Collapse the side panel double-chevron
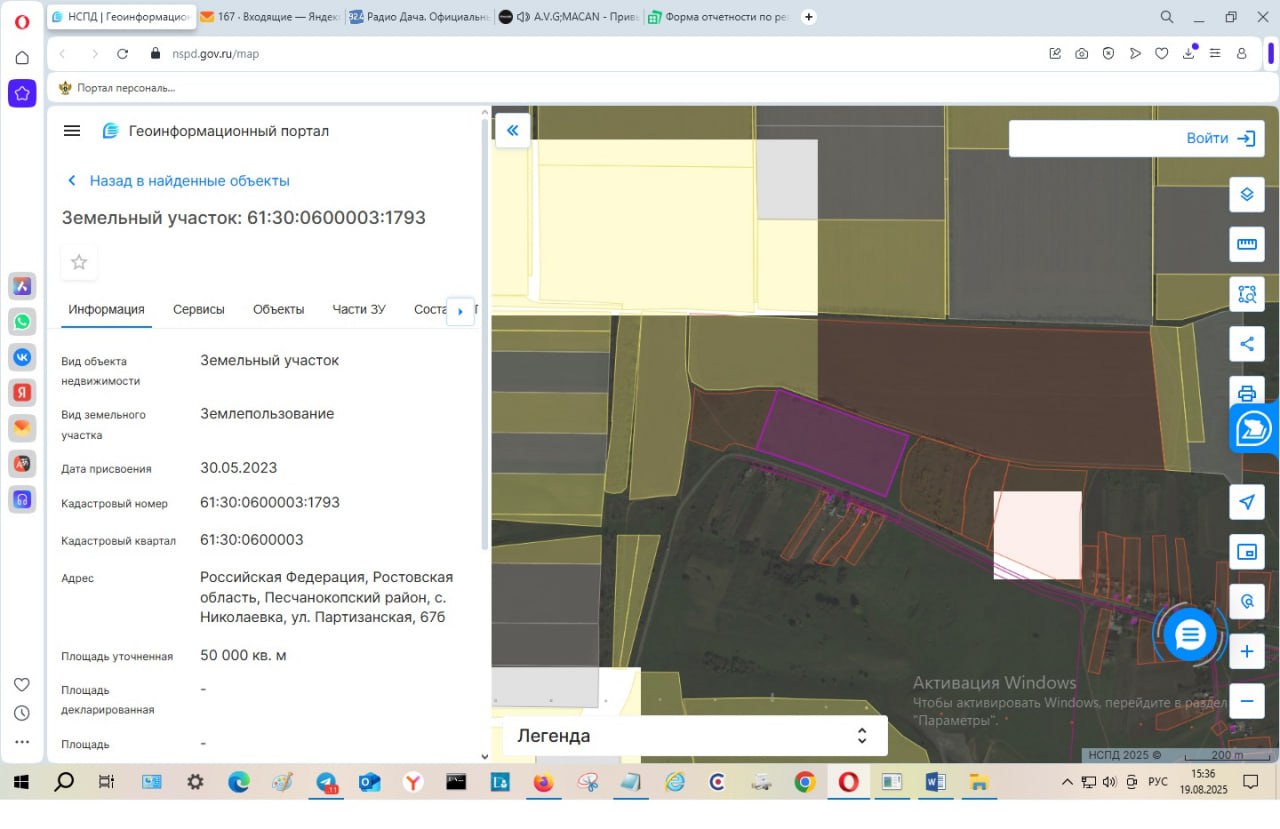This screenshot has height=829, width=1280. pyautogui.click(x=512, y=130)
